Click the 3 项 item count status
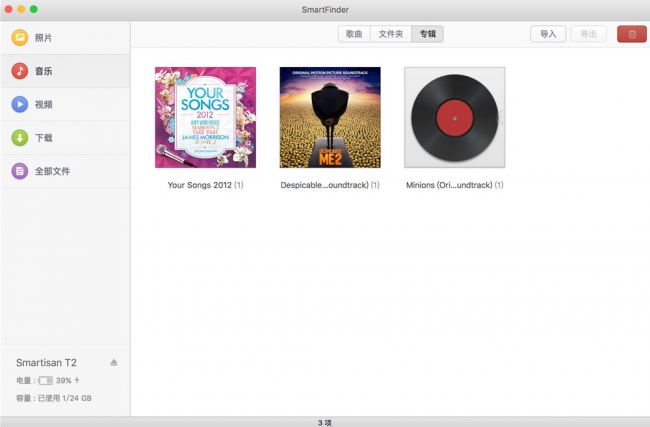Screen dimensions: 650x427 325,422
